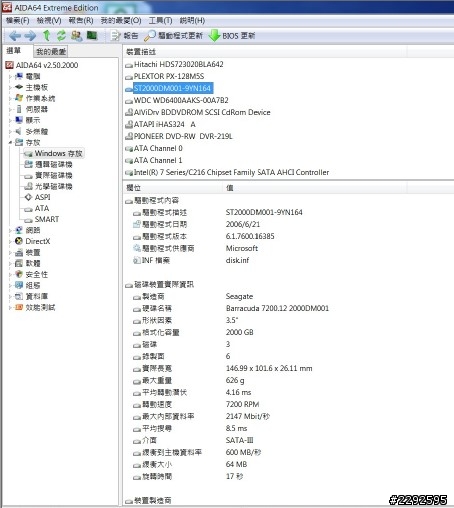This screenshot has width=454, height=508.
Task: Select the ASPI tree item
Action: (43, 197)
